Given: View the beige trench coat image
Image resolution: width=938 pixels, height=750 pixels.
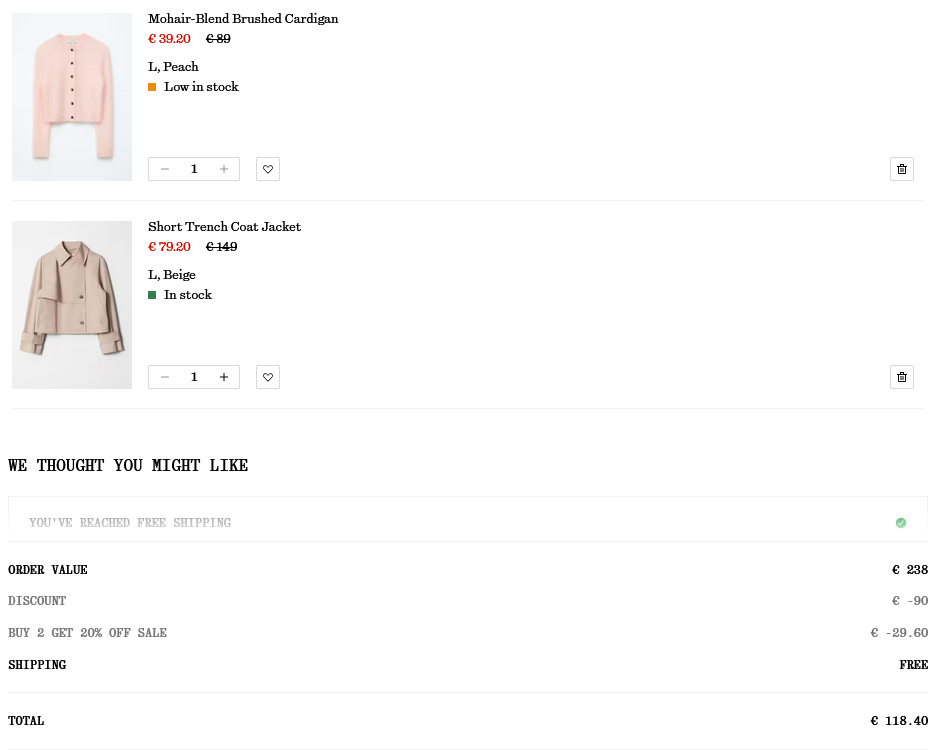Looking at the screenshot, I should (72, 305).
